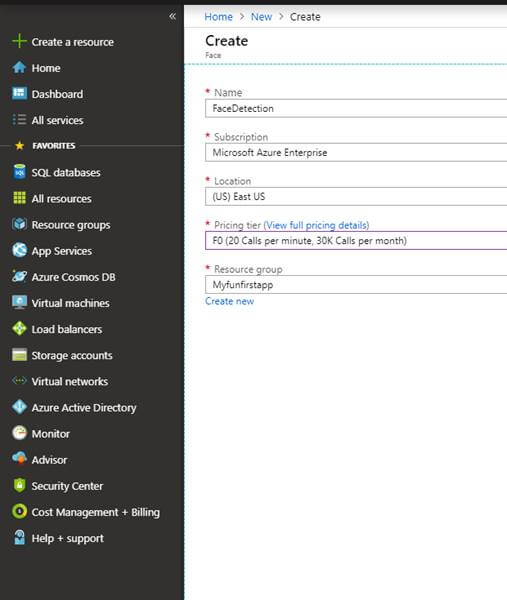Click the Virtual networks icon
The height and width of the screenshot is (600, 507).
19,381
